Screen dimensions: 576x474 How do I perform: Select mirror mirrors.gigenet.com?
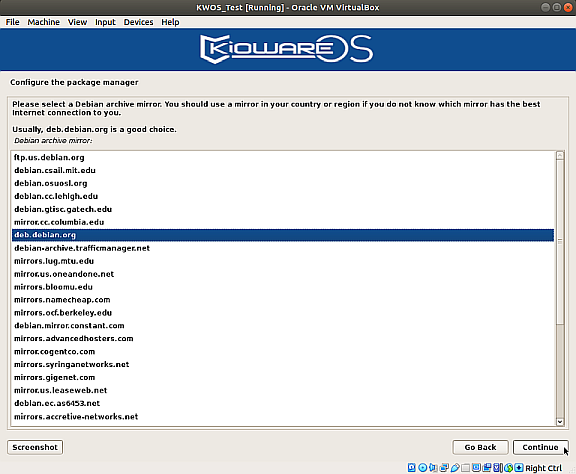pos(283,377)
